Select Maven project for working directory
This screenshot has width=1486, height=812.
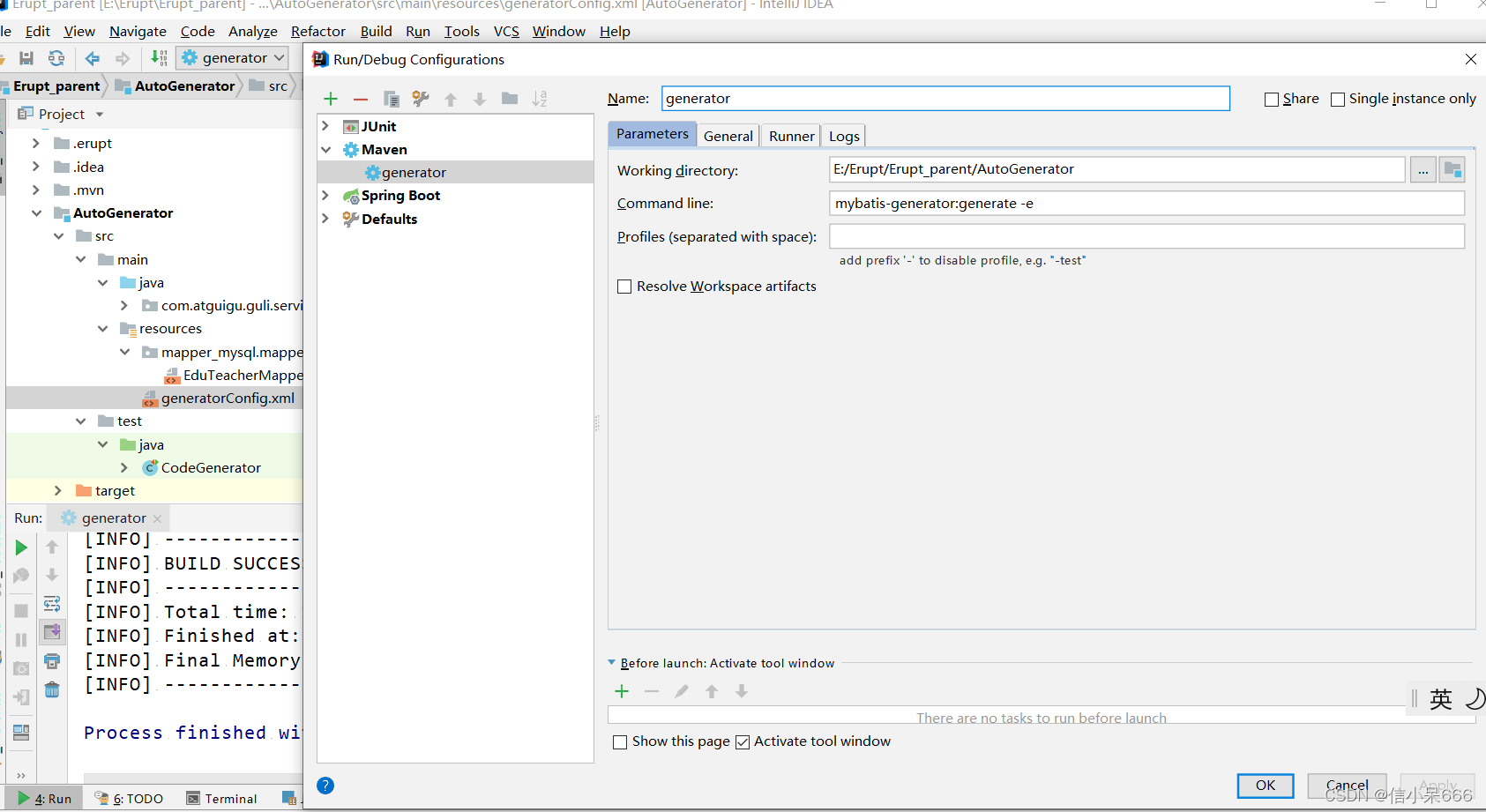click(1452, 169)
